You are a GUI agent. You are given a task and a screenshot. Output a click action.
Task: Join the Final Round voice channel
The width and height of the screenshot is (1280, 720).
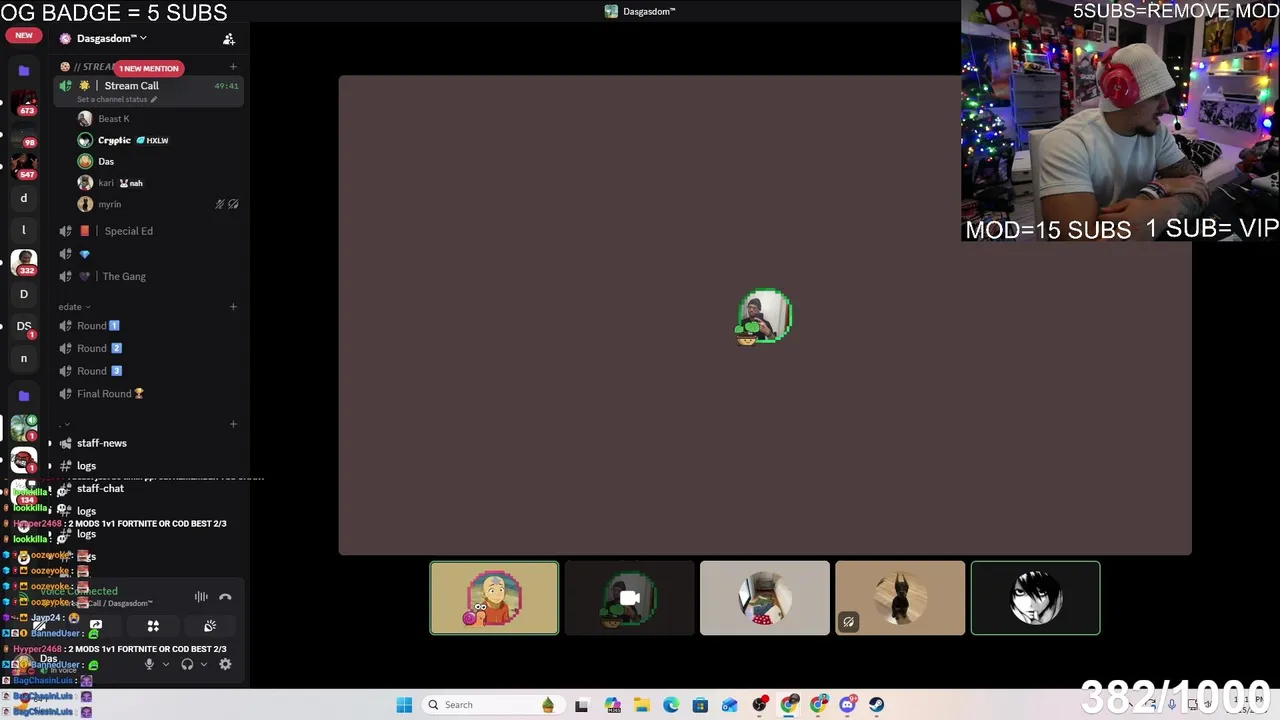pos(148,394)
